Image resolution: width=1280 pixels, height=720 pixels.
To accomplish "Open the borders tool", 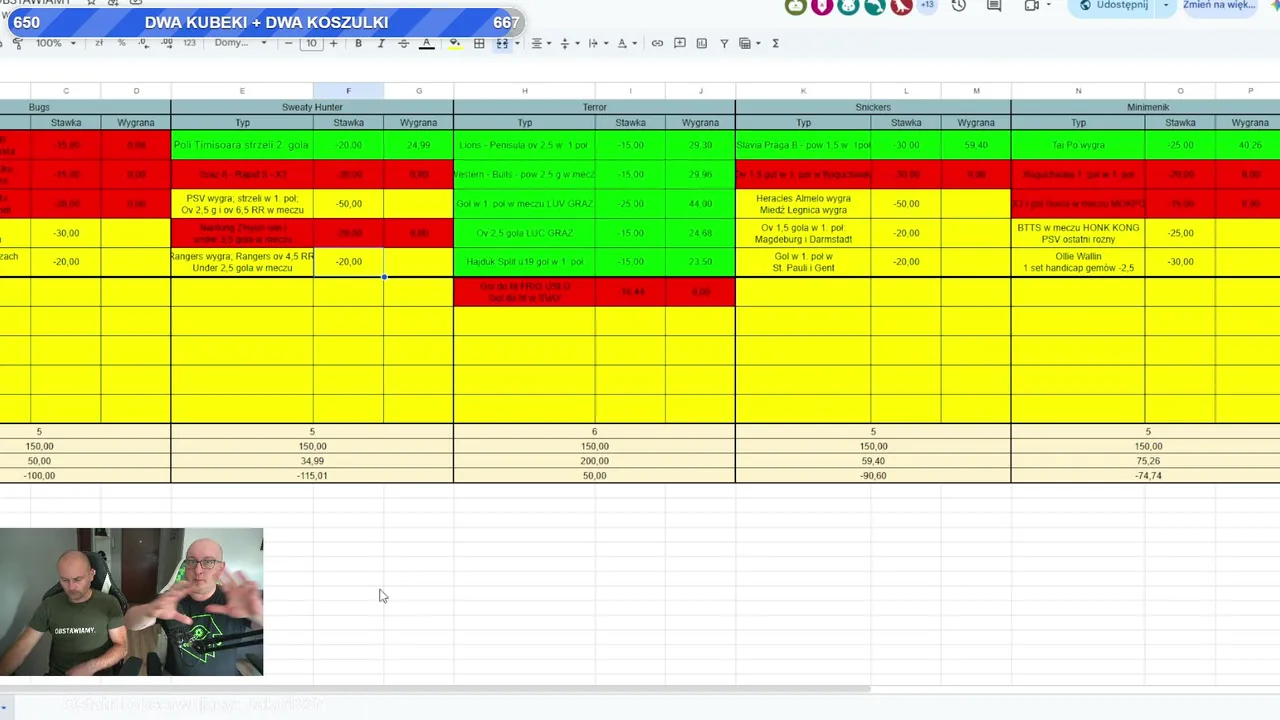I will pos(479,43).
